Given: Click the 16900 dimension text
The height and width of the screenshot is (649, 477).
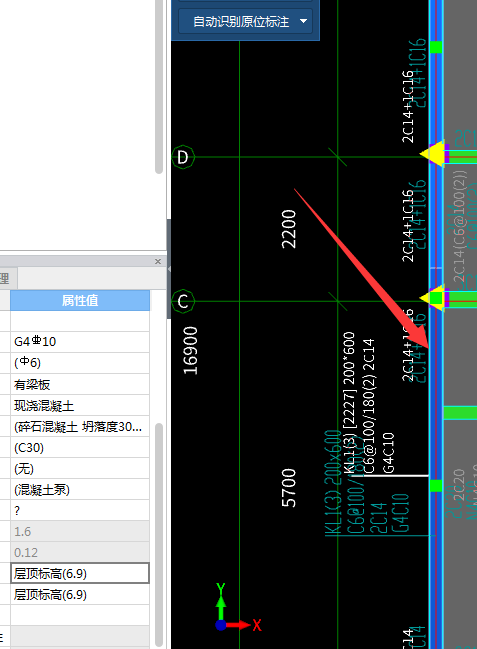Looking at the screenshot, I should point(190,351).
